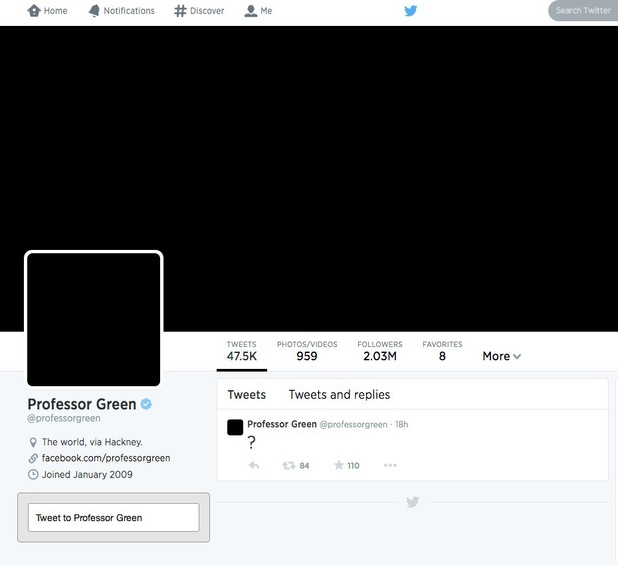
Task: Select the Followers 2.03M stat
Action: pyautogui.click(x=380, y=351)
